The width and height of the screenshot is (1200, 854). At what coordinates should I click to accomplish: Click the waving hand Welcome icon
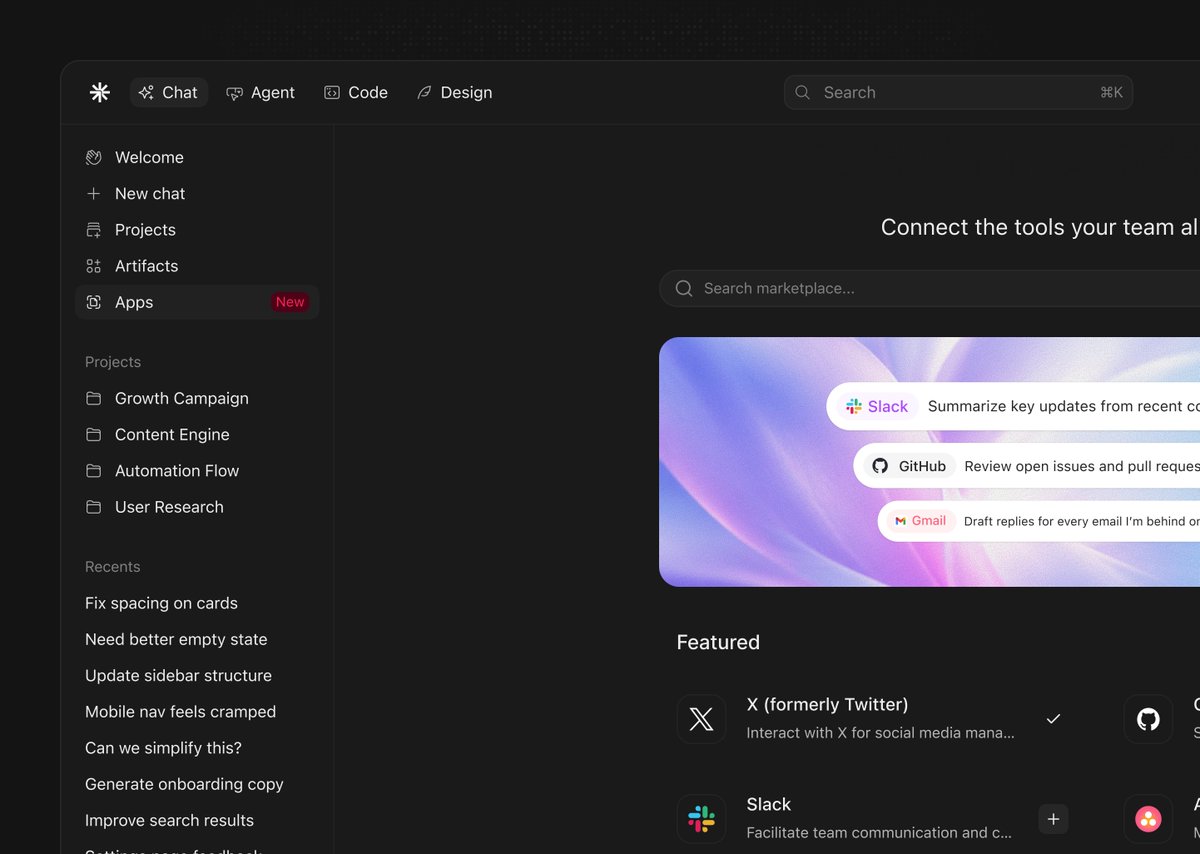(93, 157)
